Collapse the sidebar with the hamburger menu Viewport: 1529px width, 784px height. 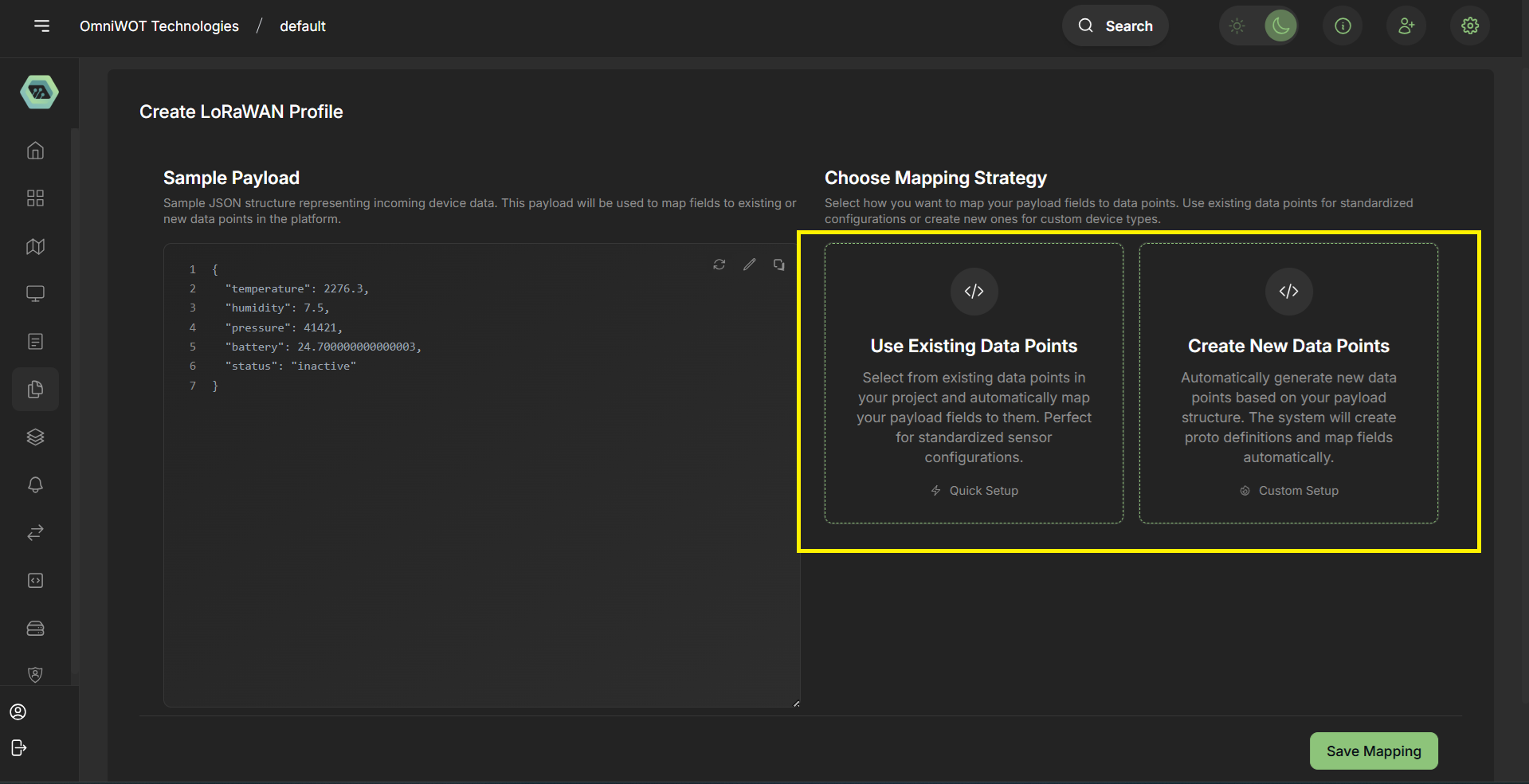pyautogui.click(x=41, y=25)
